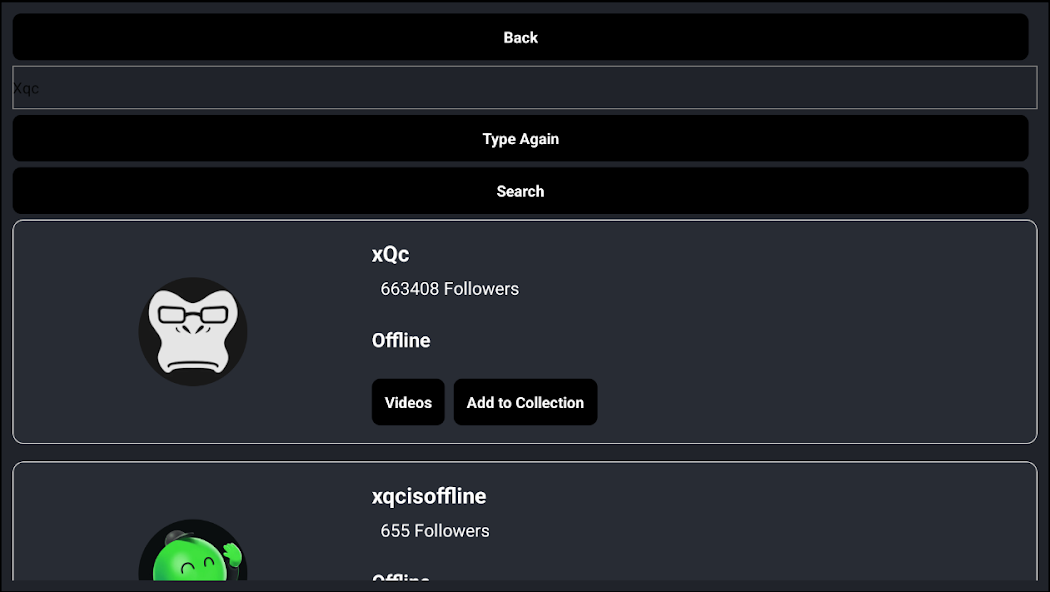Click empty space beside Add to Collection
1050x592 pixels.
[804, 402]
